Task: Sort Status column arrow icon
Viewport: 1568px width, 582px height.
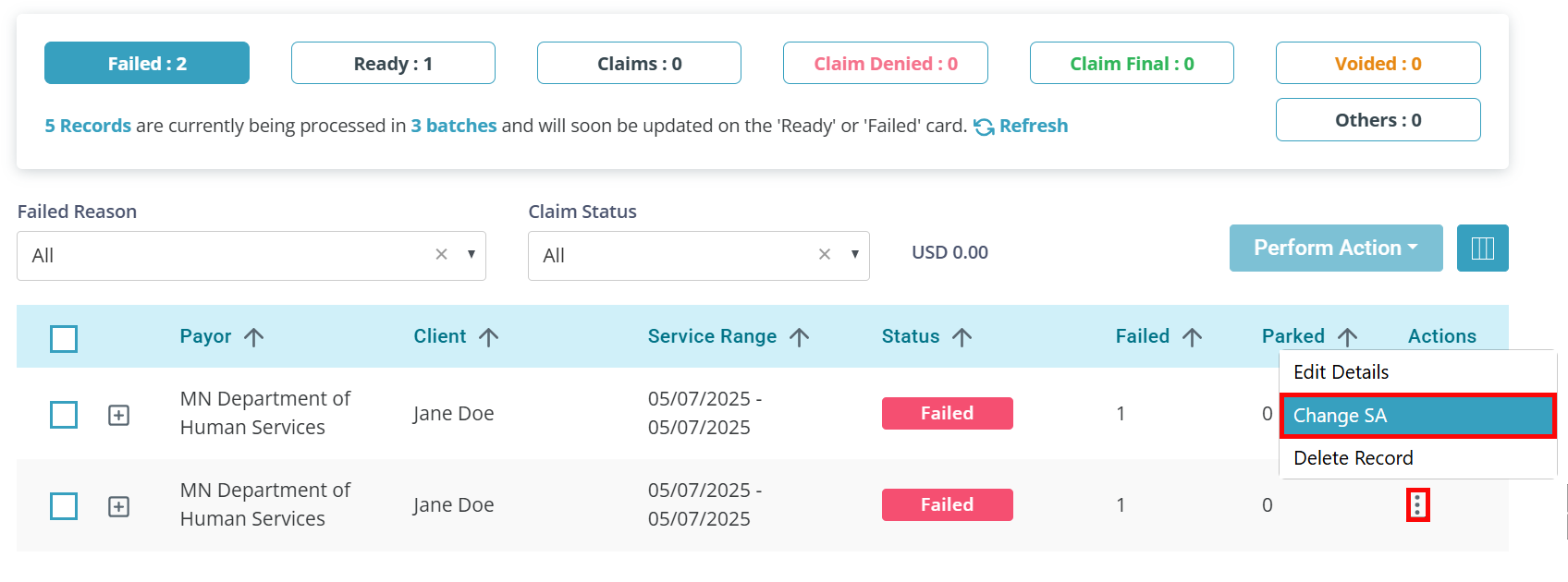Action: point(962,337)
